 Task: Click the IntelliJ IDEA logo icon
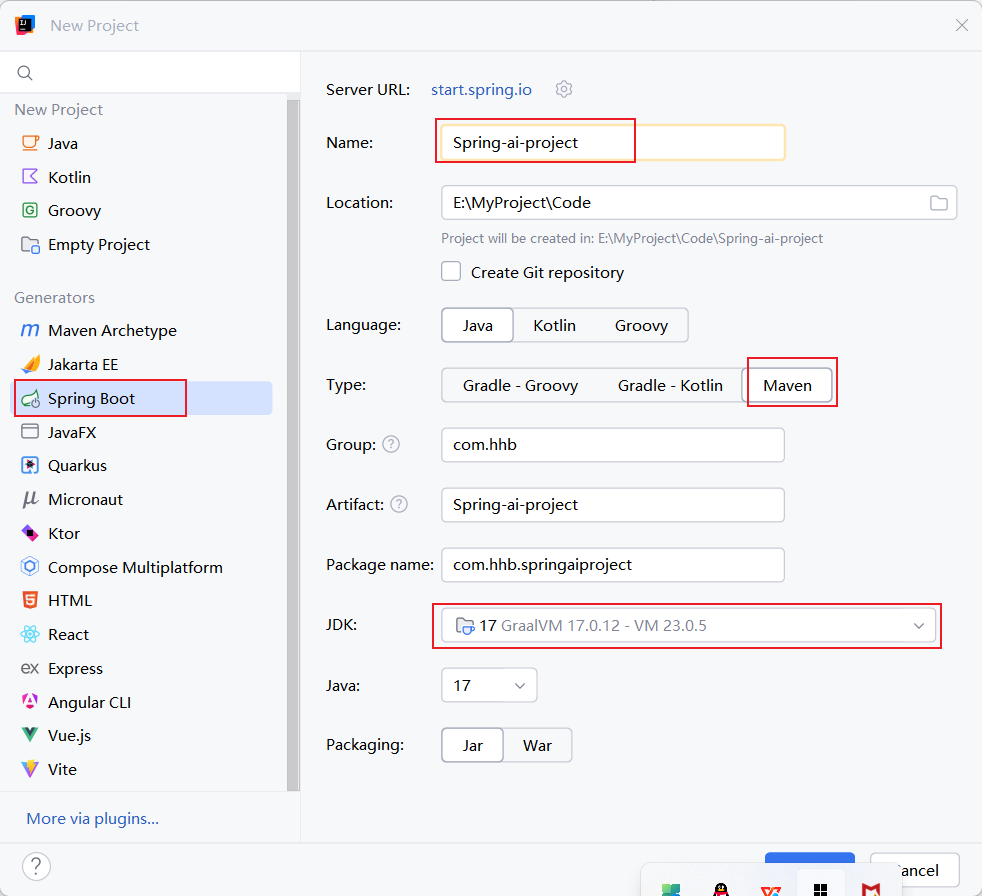25,26
